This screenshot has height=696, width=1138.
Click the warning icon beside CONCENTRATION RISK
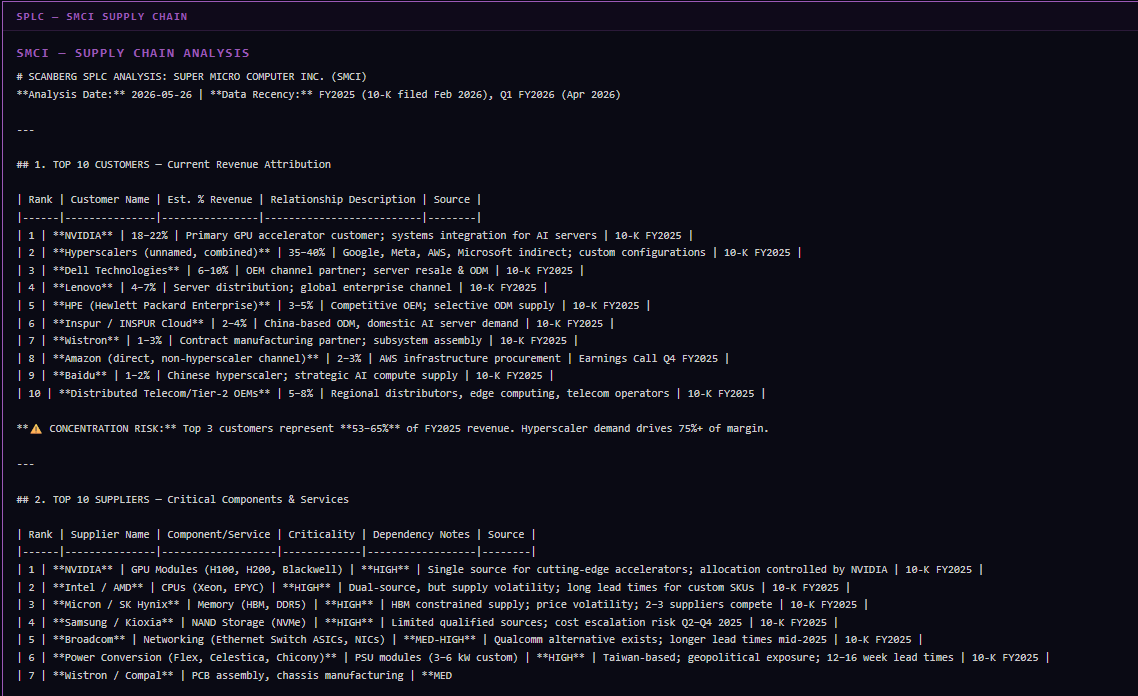tap(36, 429)
